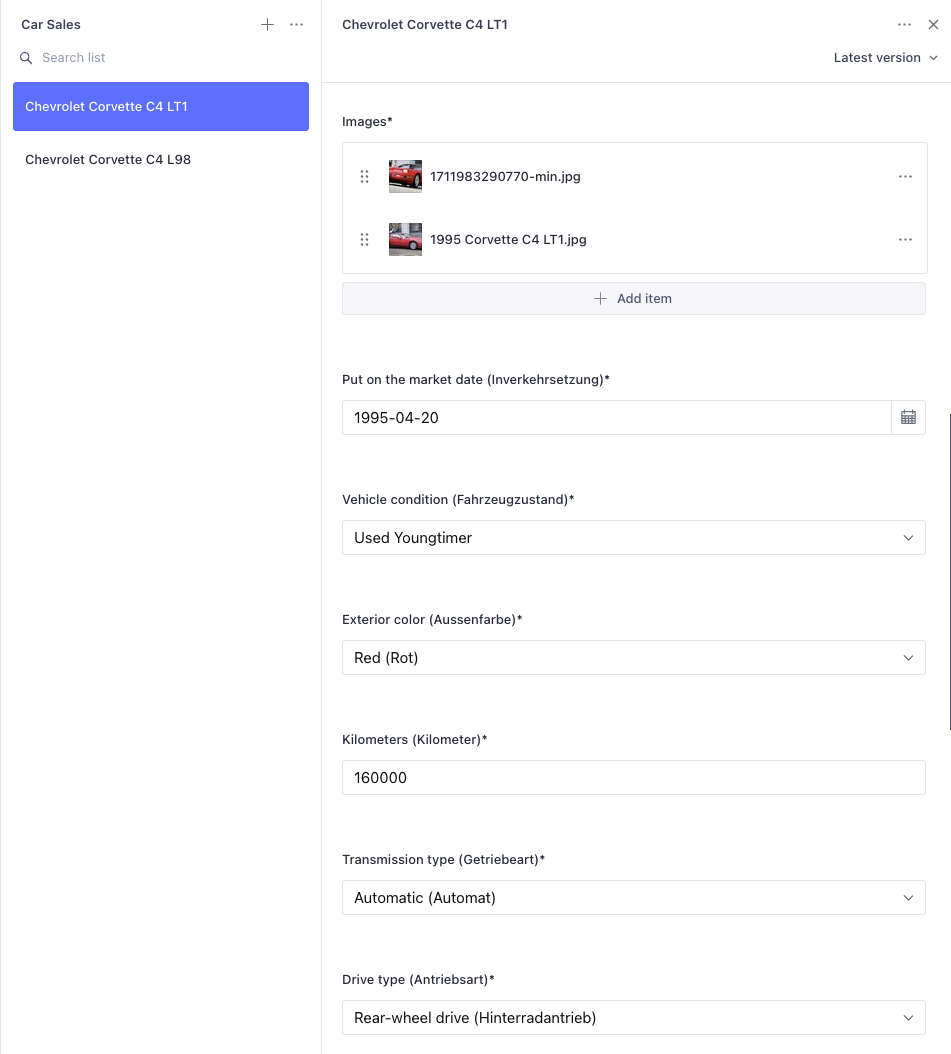The image size is (951, 1054).
Task: Select Chevrolet Corvette C4 LT1 list item
Action: pyautogui.click(x=161, y=106)
